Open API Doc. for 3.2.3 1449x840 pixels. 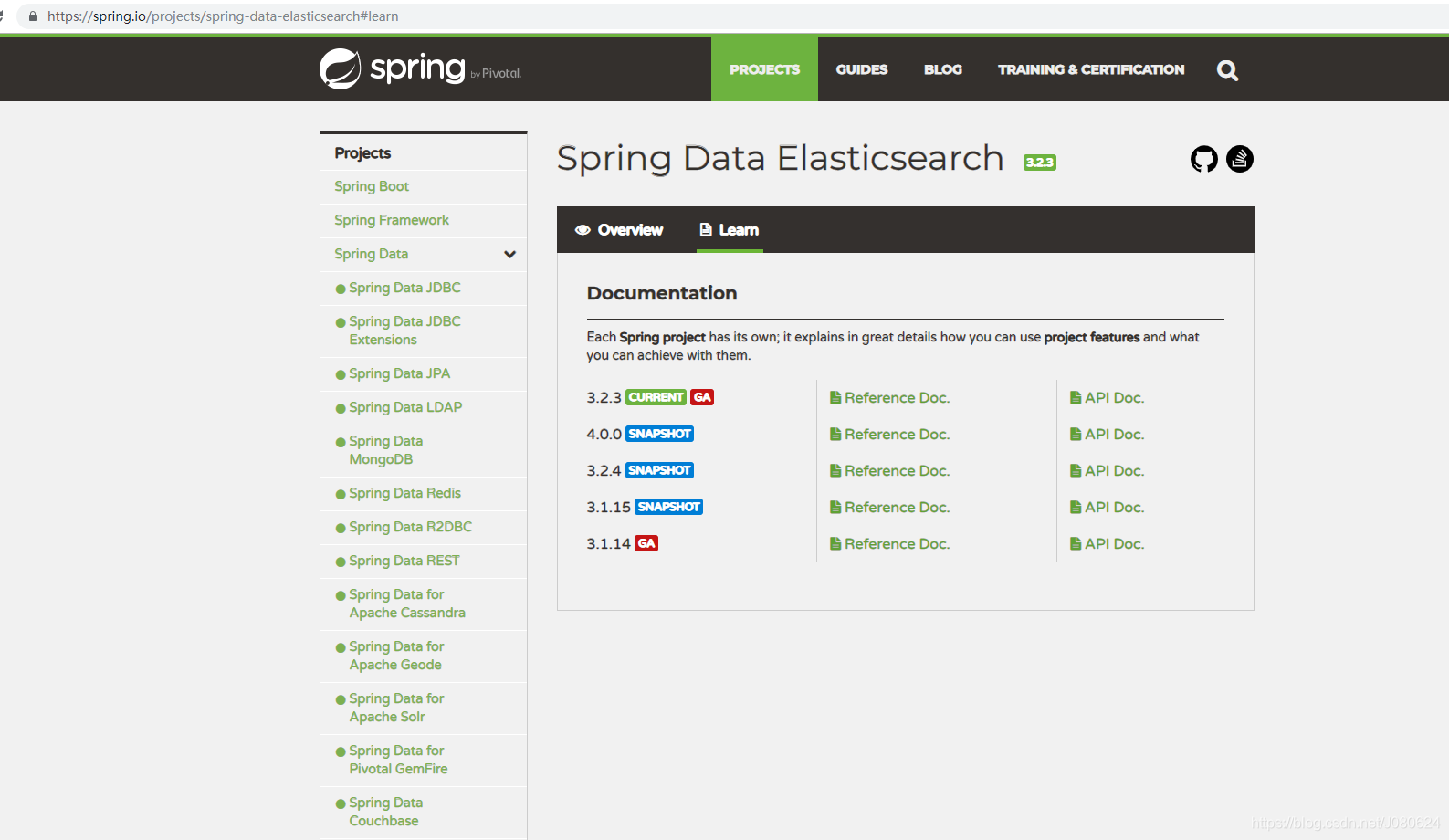coord(1107,398)
